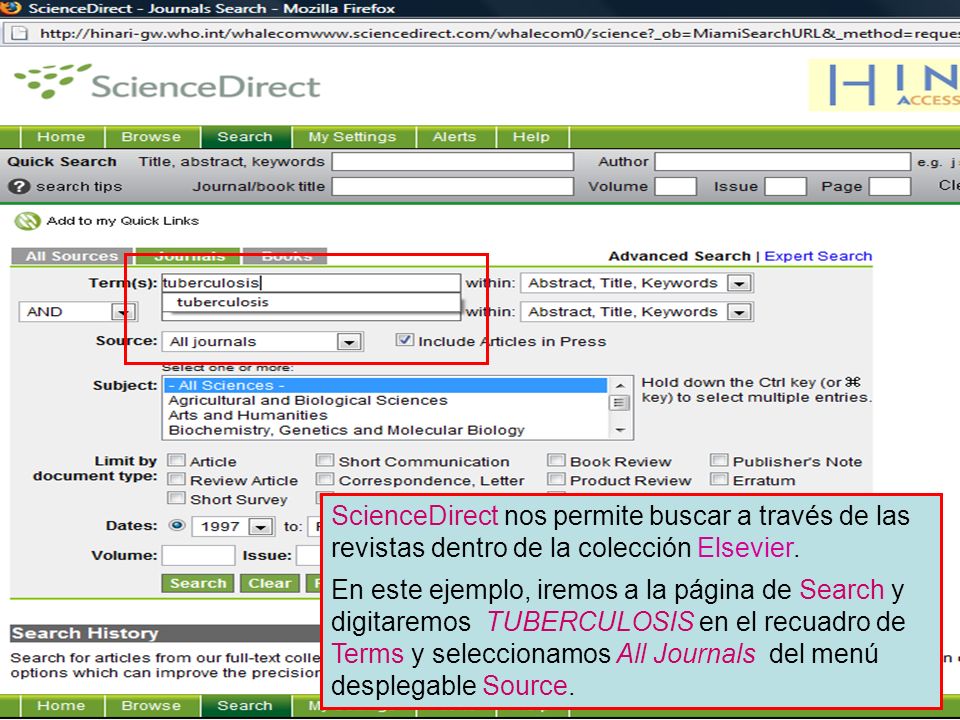960x720 pixels.
Task: Switch to the All Sources tab
Action: coord(72,256)
